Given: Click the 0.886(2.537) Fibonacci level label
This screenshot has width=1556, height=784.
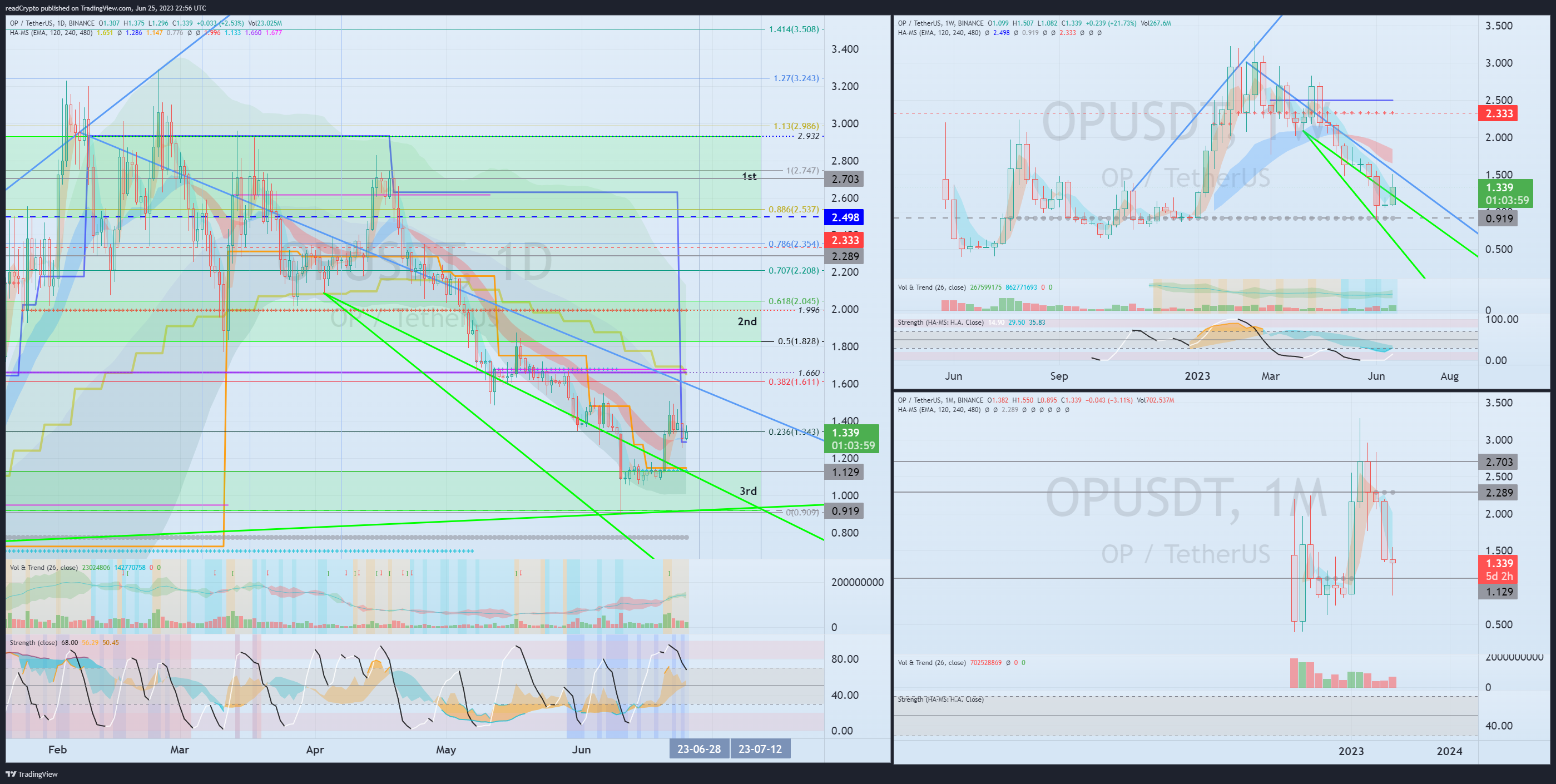Looking at the screenshot, I should pyautogui.click(x=794, y=210).
